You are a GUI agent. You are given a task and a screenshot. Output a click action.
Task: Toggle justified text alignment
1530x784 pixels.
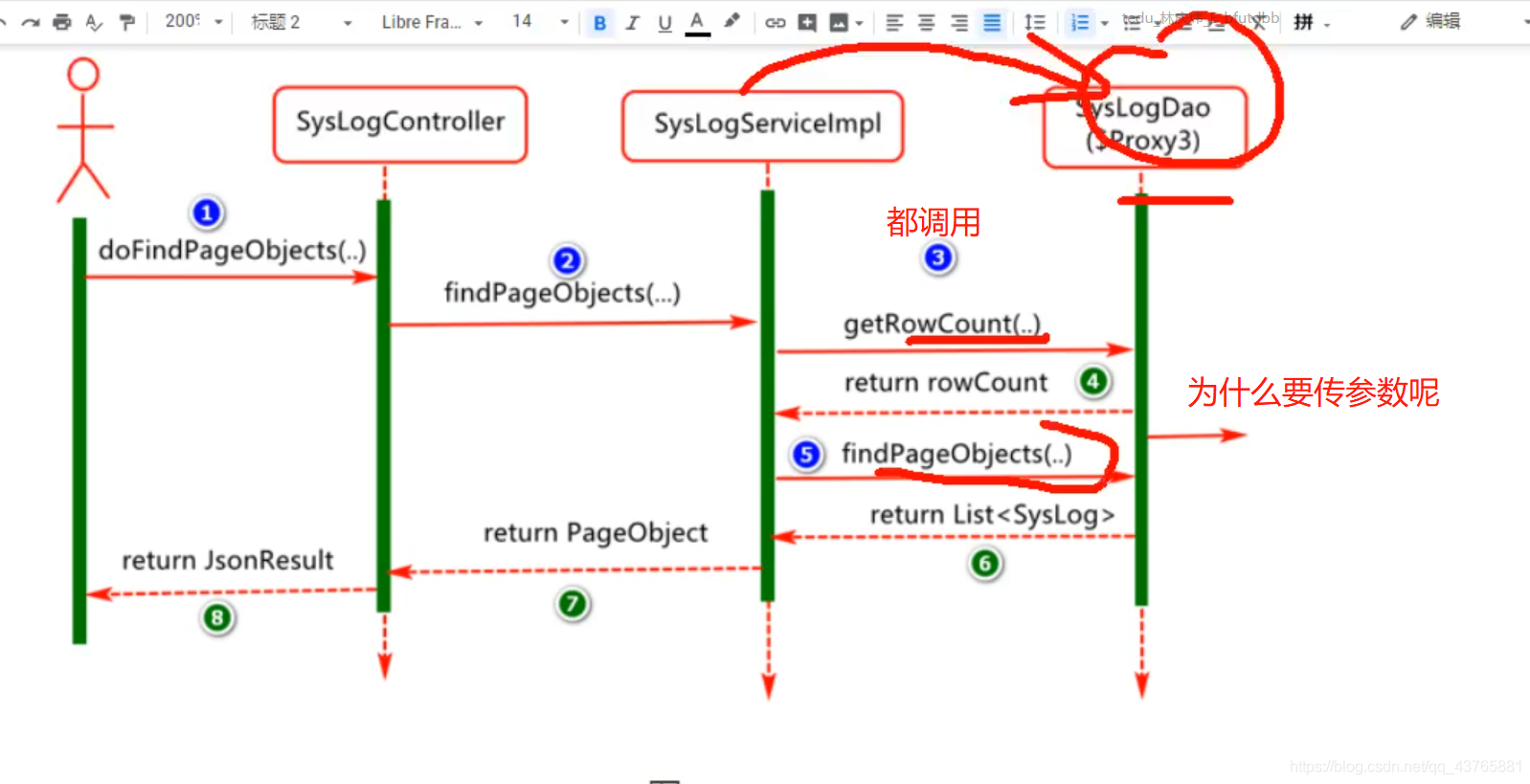(992, 22)
